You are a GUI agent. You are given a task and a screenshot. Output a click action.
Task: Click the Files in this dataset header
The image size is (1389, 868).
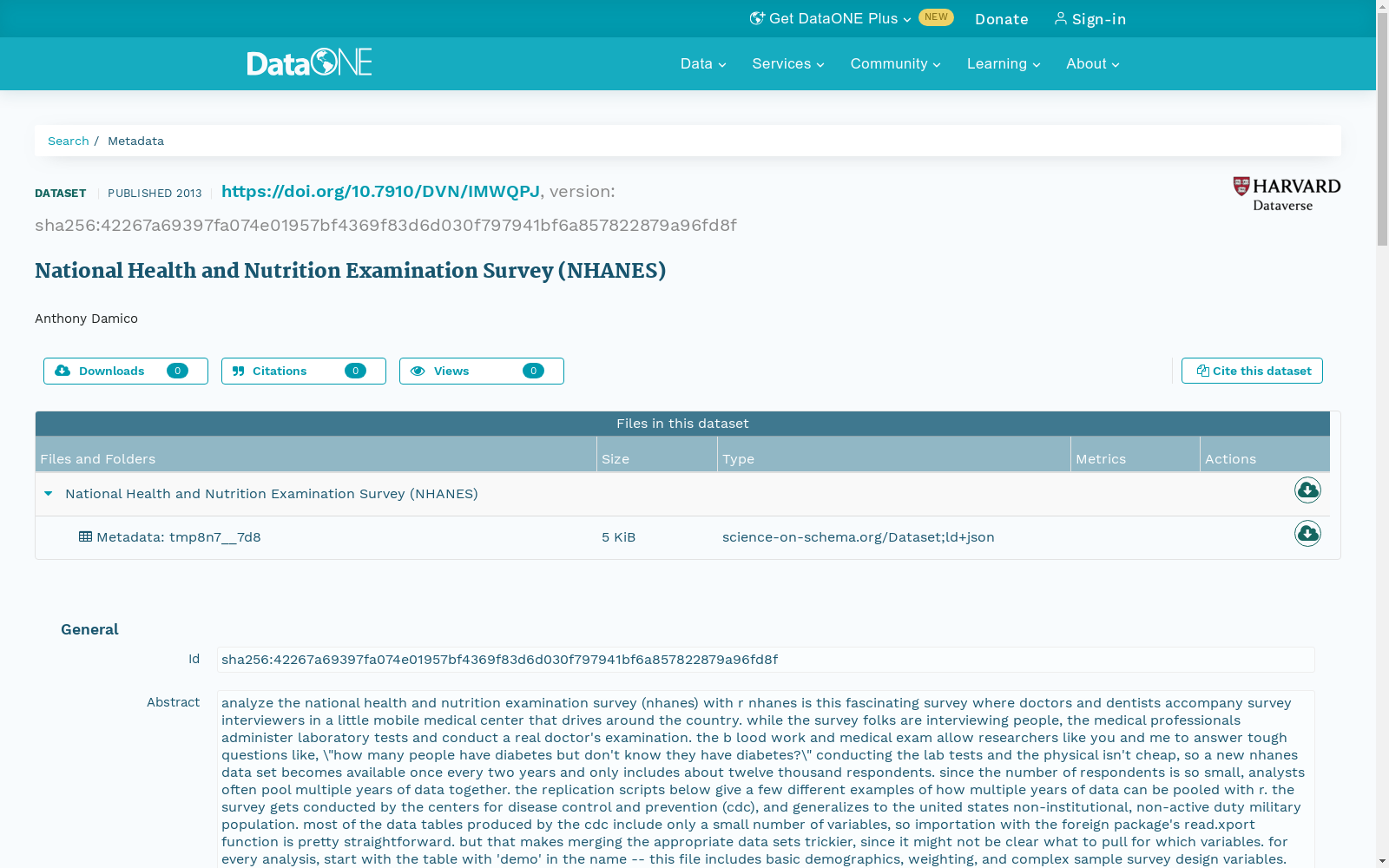coord(682,424)
